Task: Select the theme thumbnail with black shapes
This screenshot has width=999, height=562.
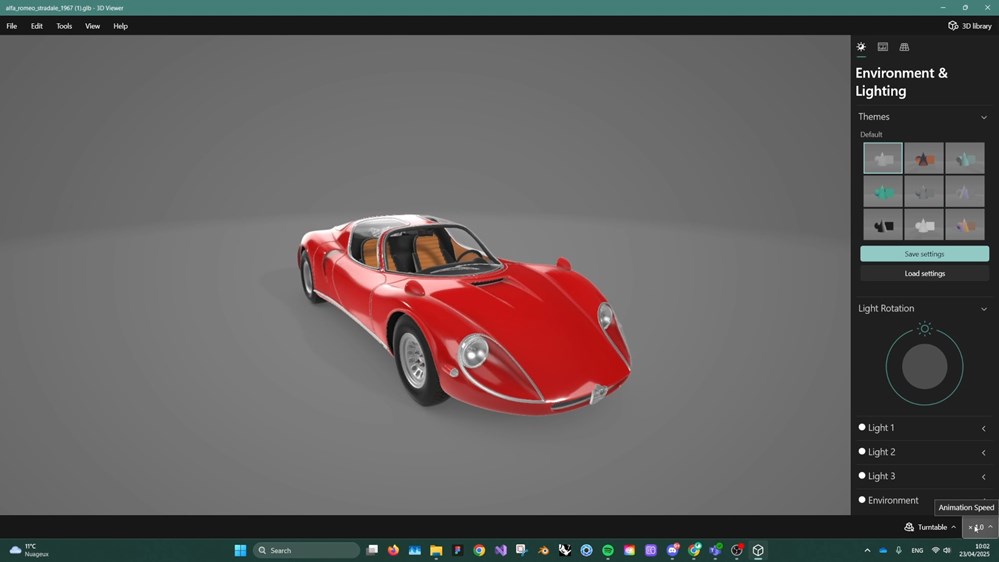Action: [x=882, y=225]
